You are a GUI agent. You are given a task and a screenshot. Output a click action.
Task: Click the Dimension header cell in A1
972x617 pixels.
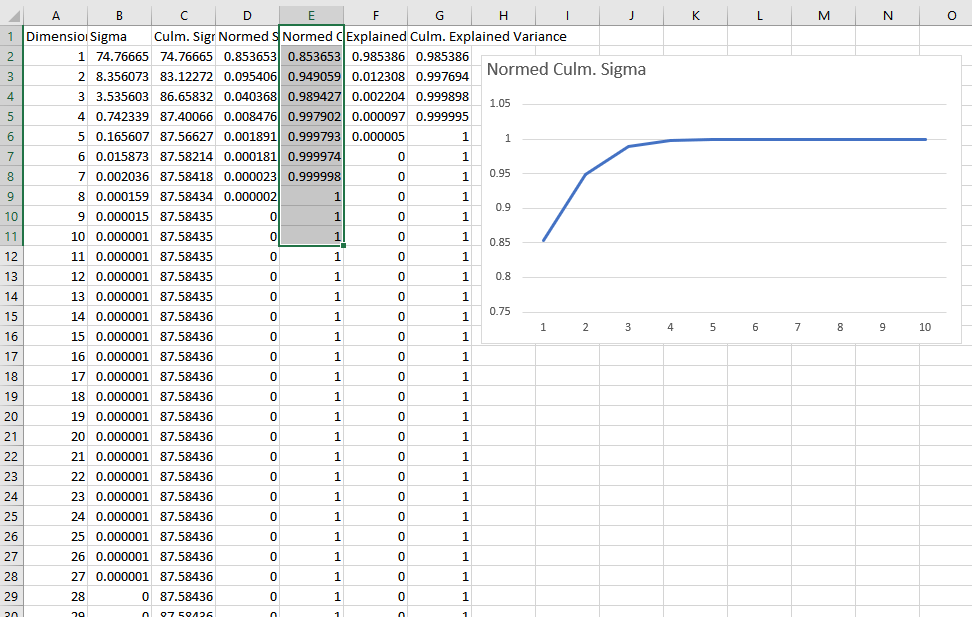pos(55,36)
